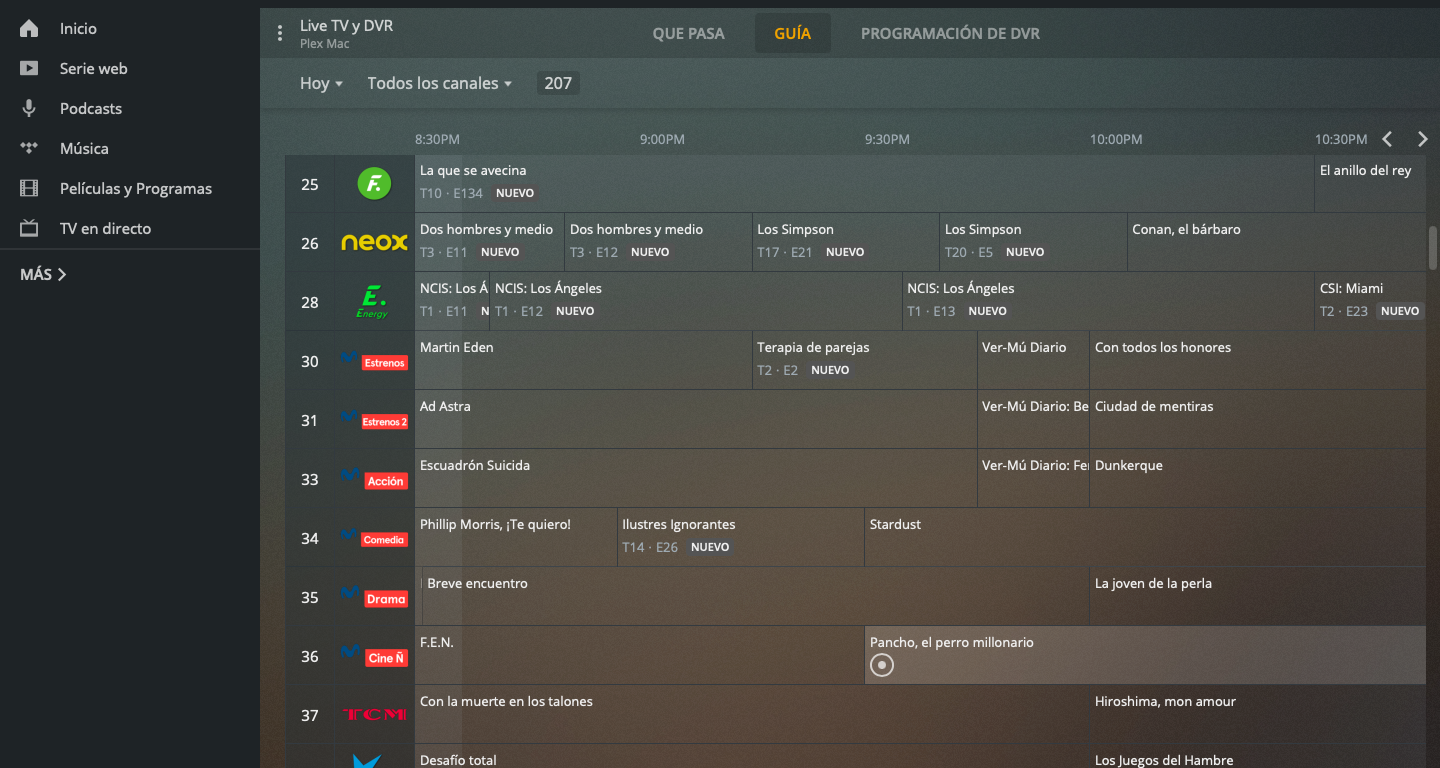Switch to the QUE PASA tab
This screenshot has width=1440, height=768.
coord(688,33)
